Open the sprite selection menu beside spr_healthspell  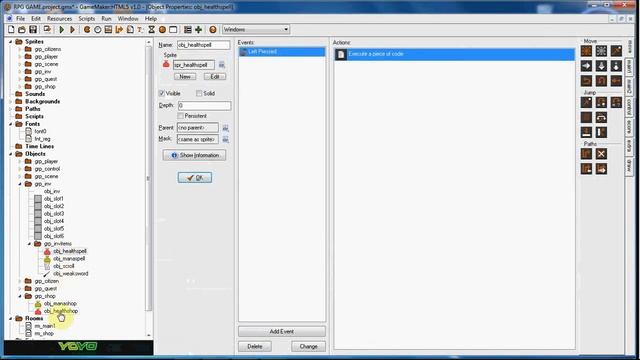pyautogui.click(x=222, y=64)
